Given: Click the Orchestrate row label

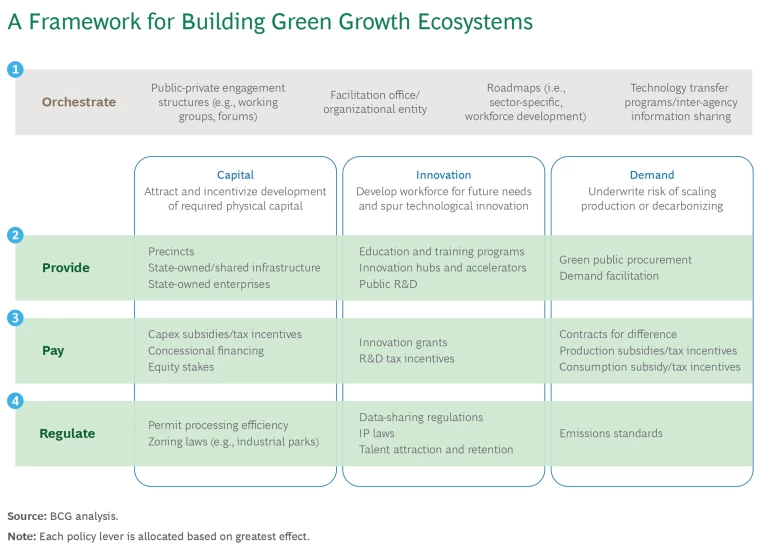Looking at the screenshot, I should coord(79,102).
